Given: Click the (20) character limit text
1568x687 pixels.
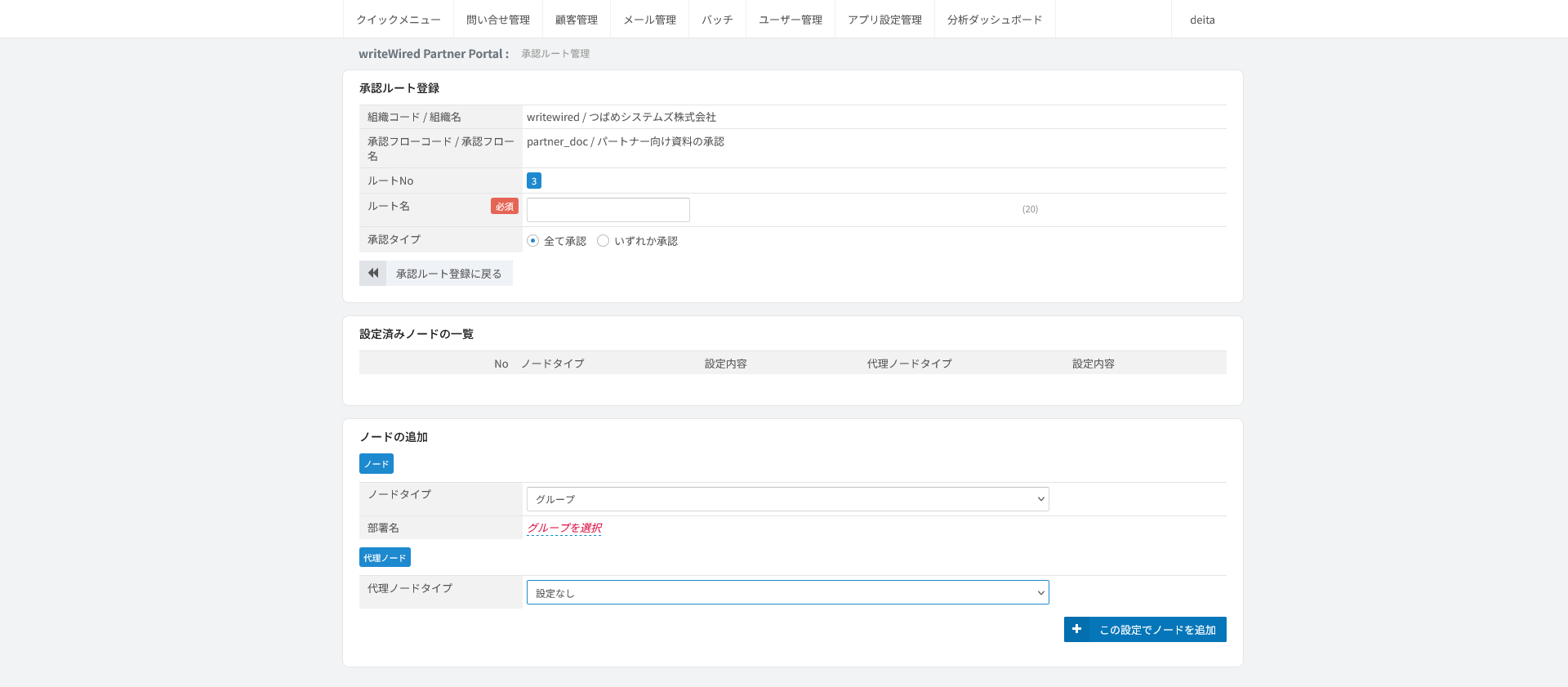Looking at the screenshot, I should (x=1030, y=209).
